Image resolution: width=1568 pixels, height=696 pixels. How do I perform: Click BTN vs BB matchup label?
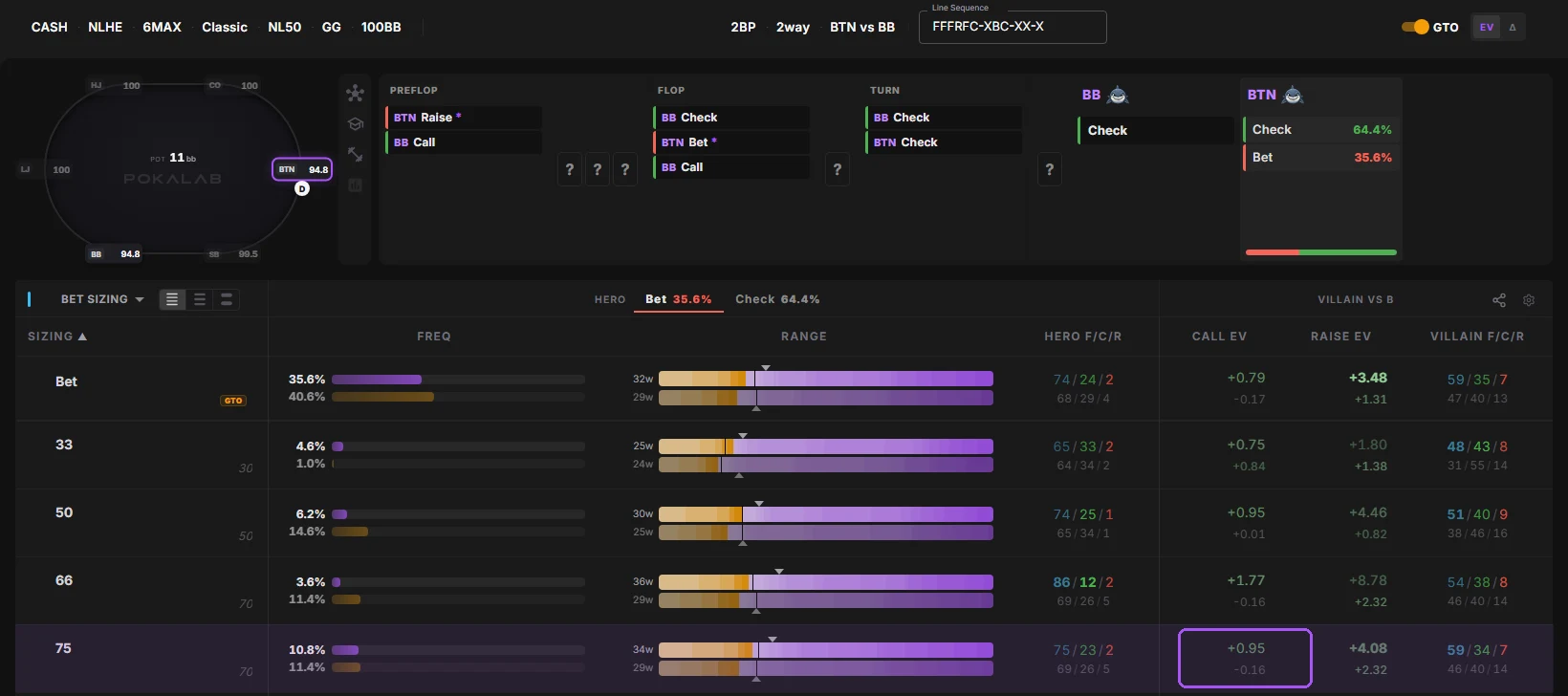[x=862, y=27]
